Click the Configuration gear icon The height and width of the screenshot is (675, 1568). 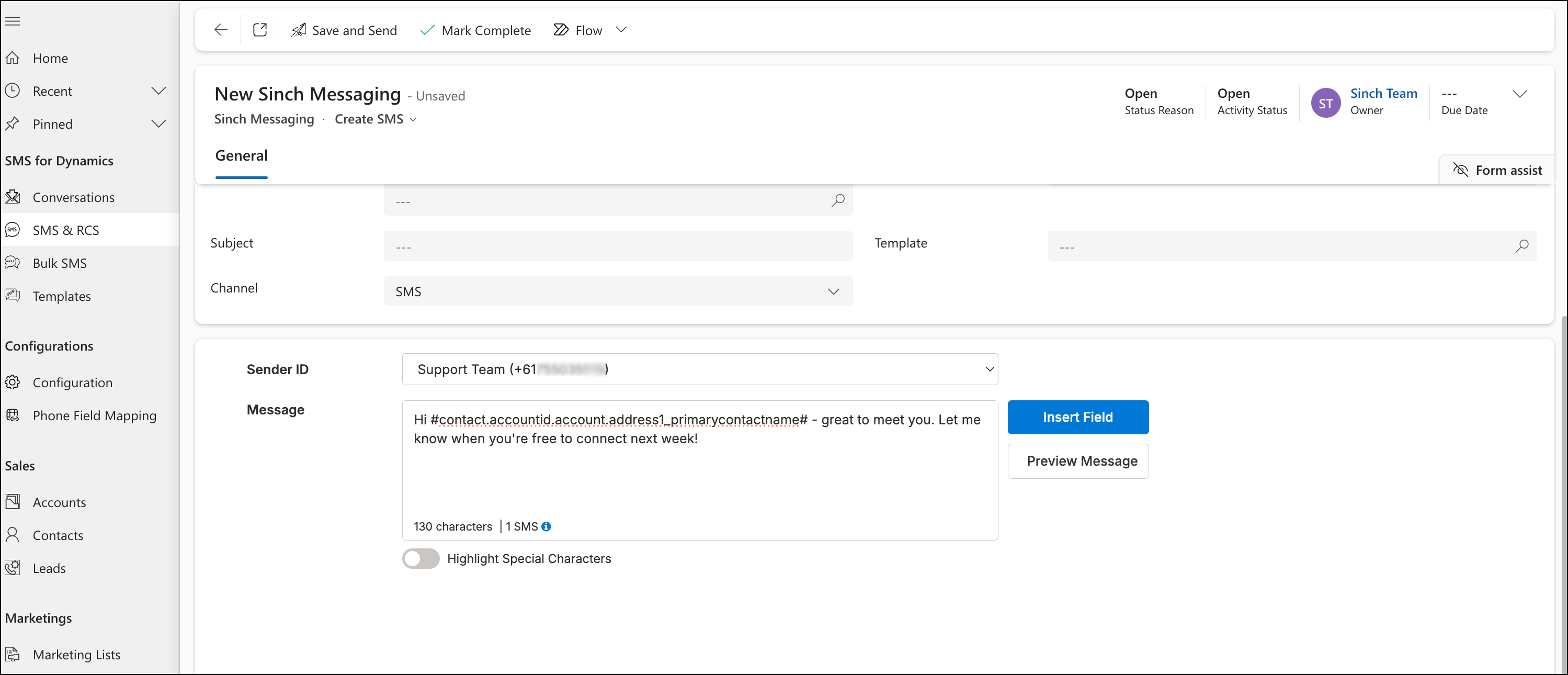click(x=13, y=382)
